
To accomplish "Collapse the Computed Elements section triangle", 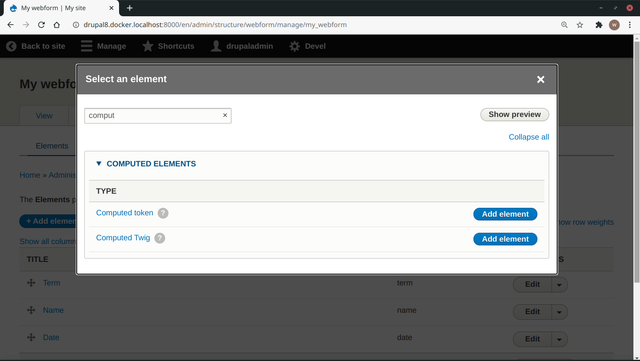I will (x=98, y=163).
